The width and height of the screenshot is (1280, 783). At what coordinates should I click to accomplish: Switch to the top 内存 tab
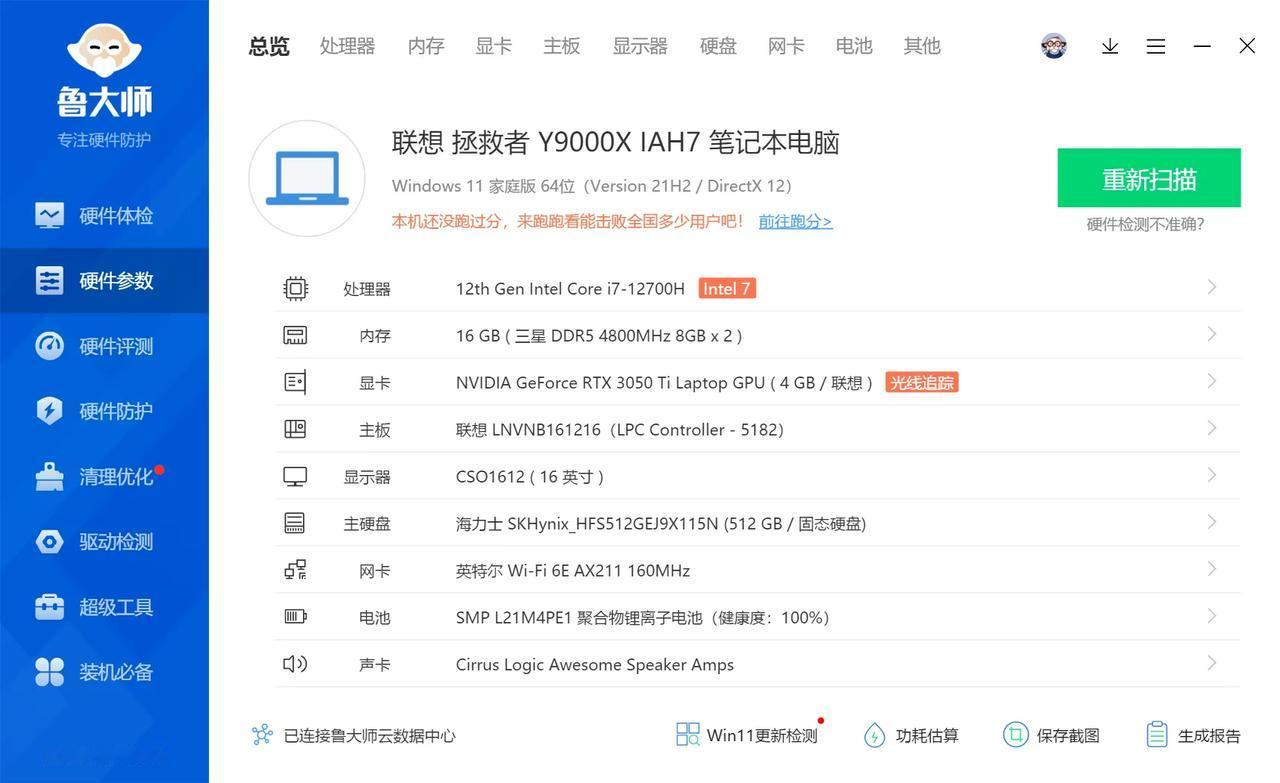click(x=426, y=46)
